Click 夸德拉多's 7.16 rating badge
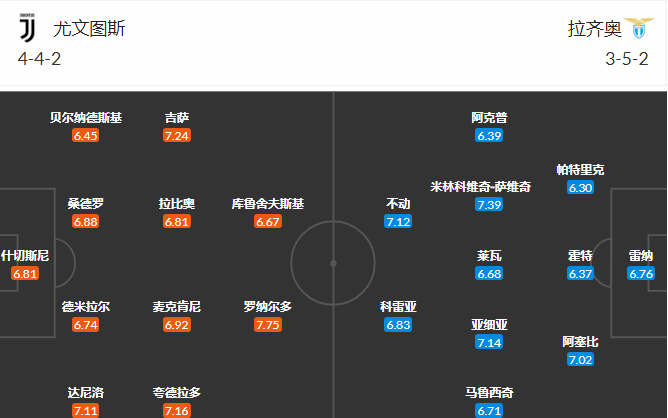The image size is (668, 418). [x=177, y=411]
